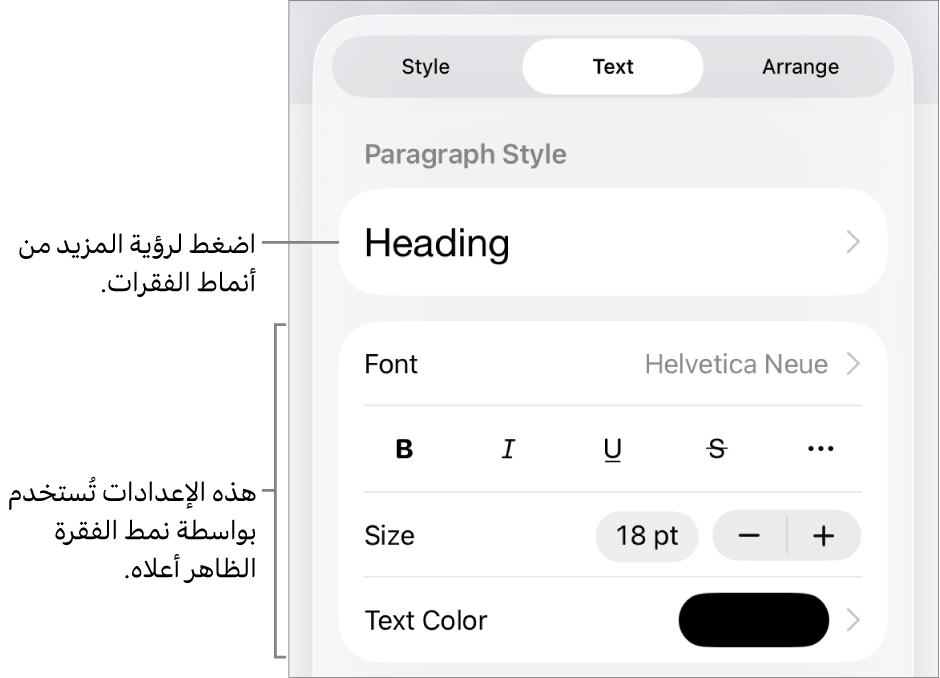Expand font list using Font chevron

coord(853,364)
